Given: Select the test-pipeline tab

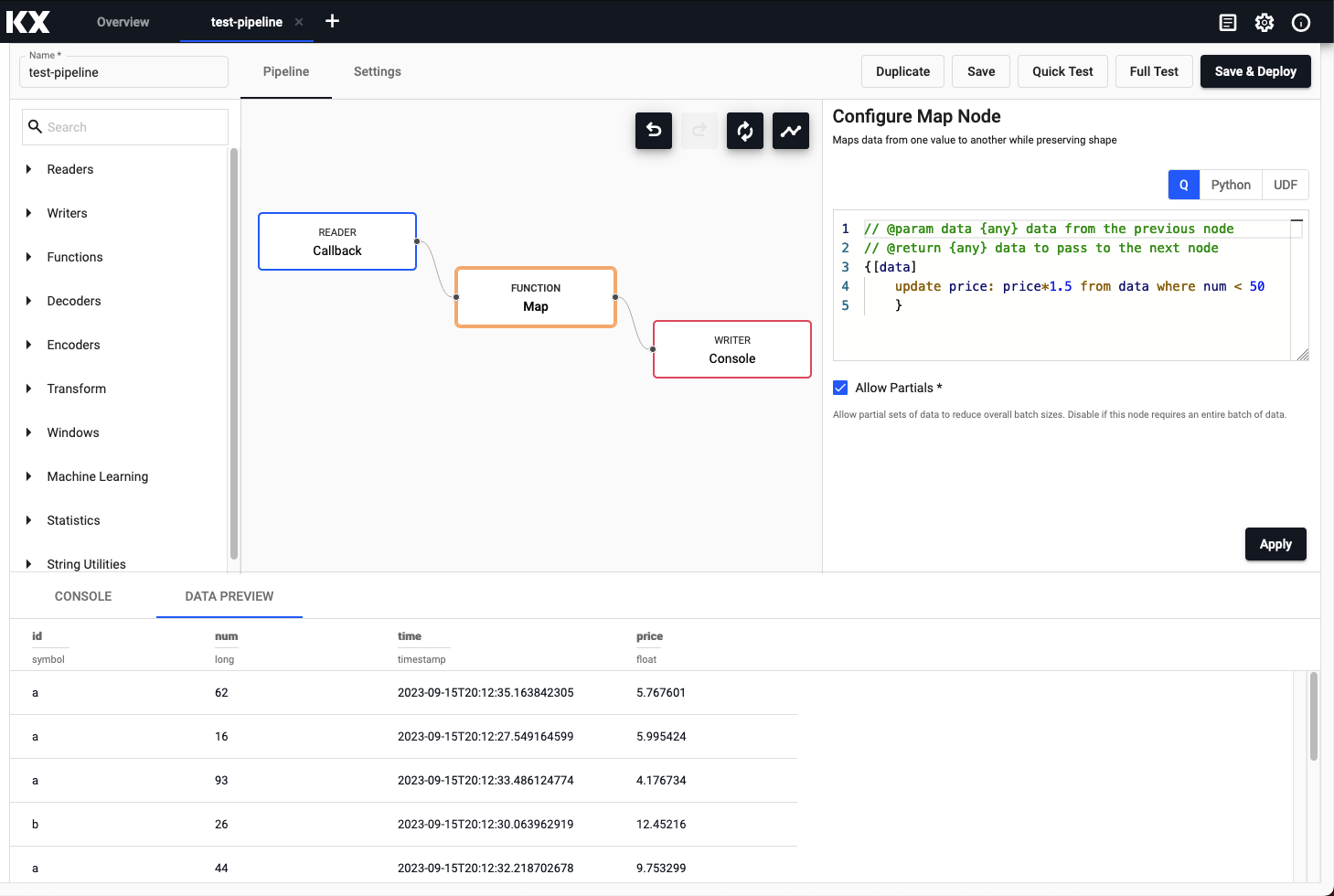Looking at the screenshot, I should (x=246, y=22).
